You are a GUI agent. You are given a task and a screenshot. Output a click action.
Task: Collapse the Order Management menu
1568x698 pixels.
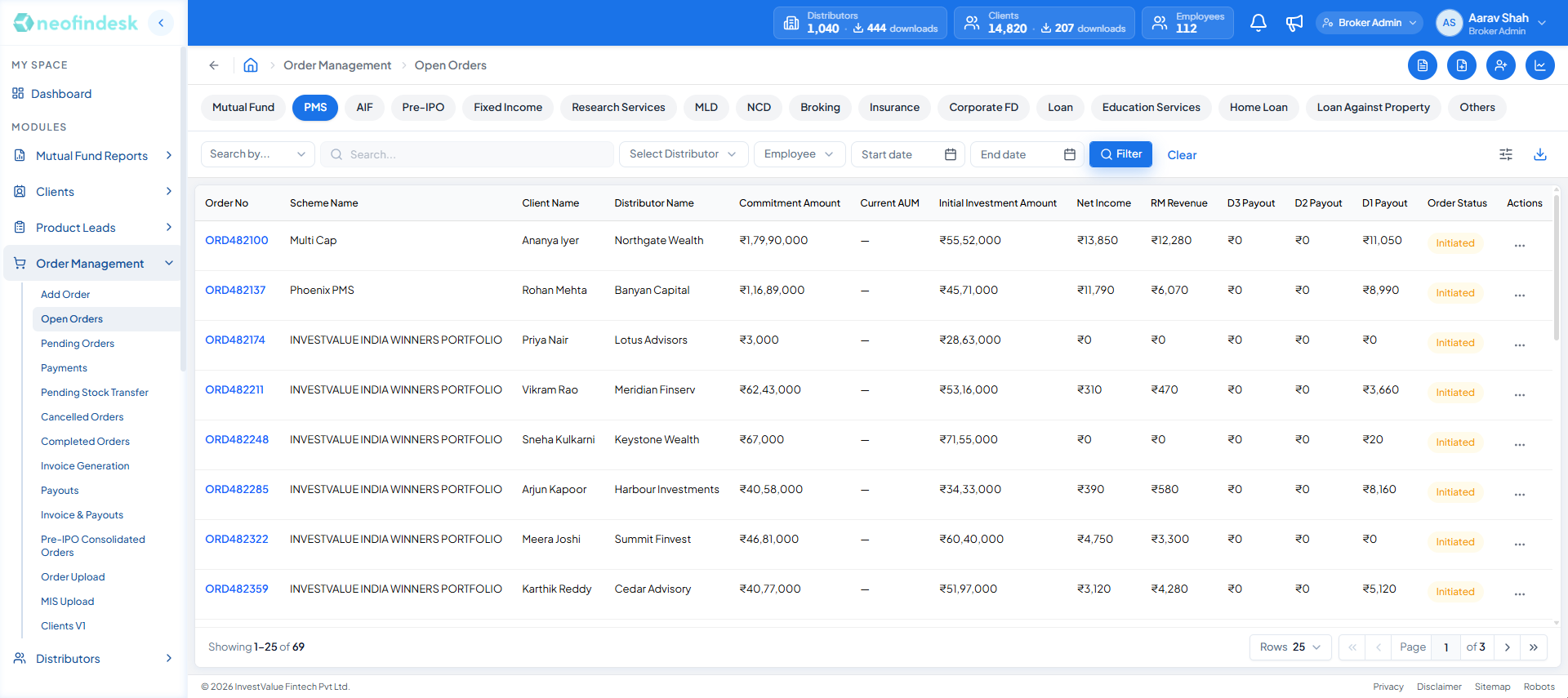pyautogui.click(x=92, y=264)
